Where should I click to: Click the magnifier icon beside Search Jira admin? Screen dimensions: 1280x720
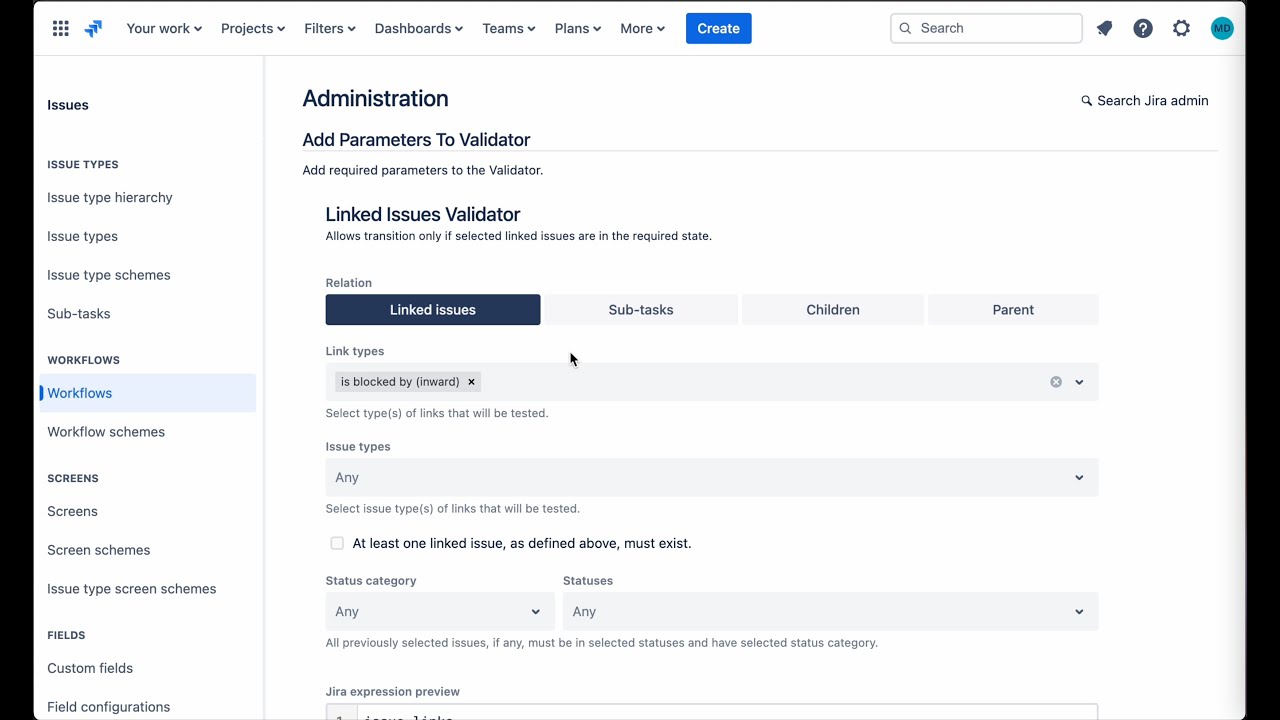click(1087, 101)
